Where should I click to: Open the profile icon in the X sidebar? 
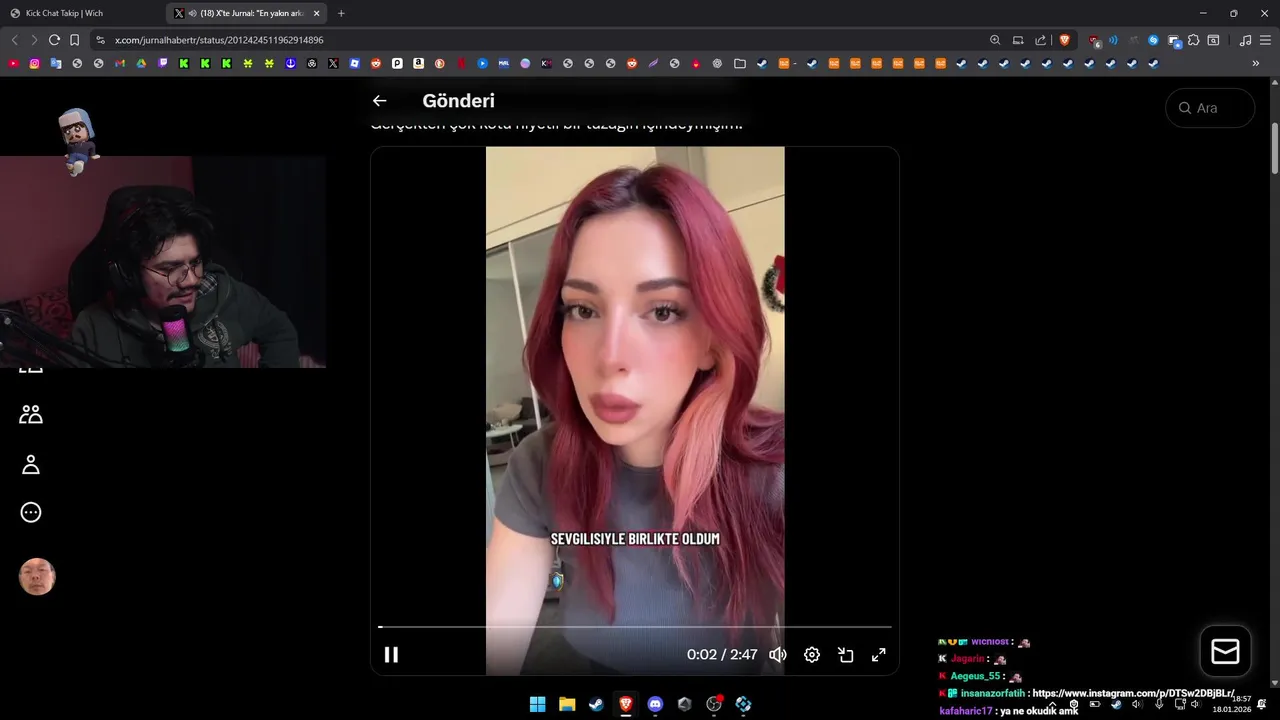click(x=31, y=465)
